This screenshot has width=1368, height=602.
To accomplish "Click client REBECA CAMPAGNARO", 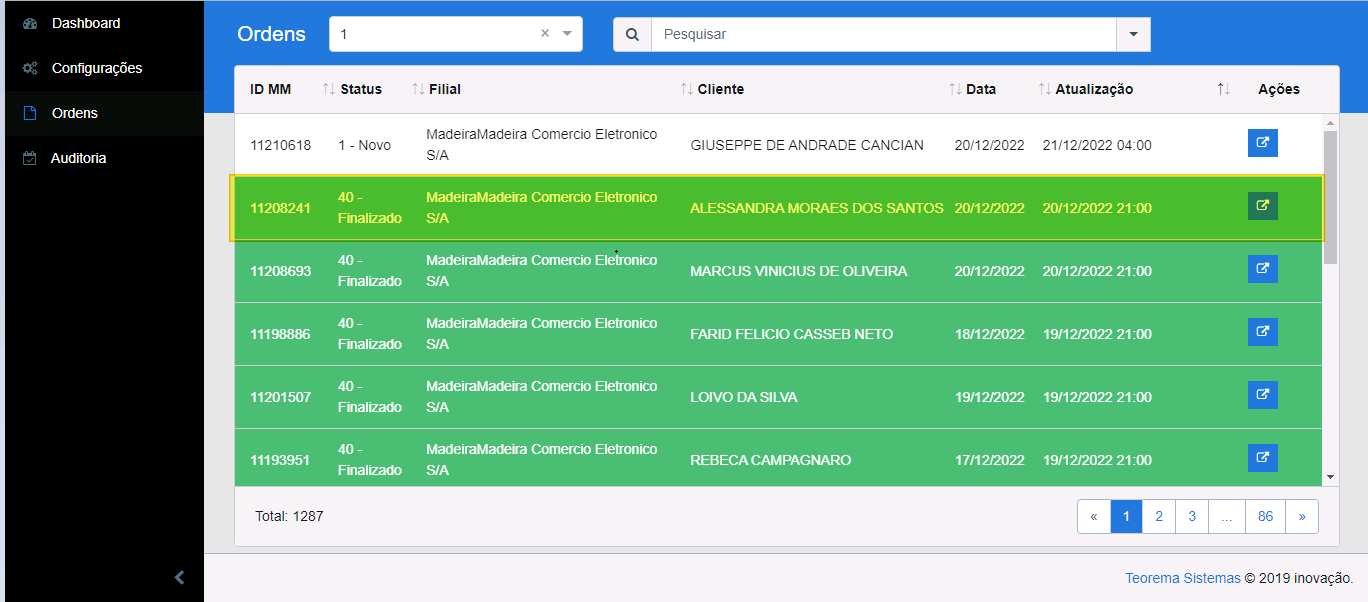I will tap(771, 460).
